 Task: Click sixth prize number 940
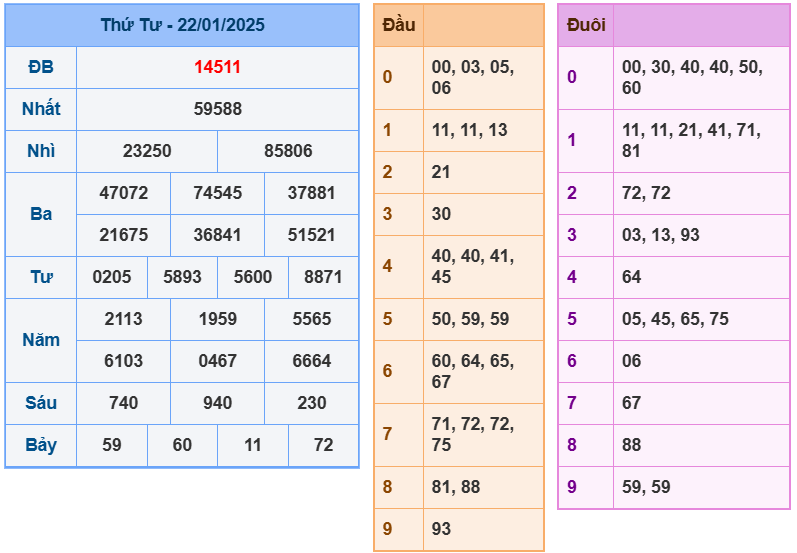point(217,403)
